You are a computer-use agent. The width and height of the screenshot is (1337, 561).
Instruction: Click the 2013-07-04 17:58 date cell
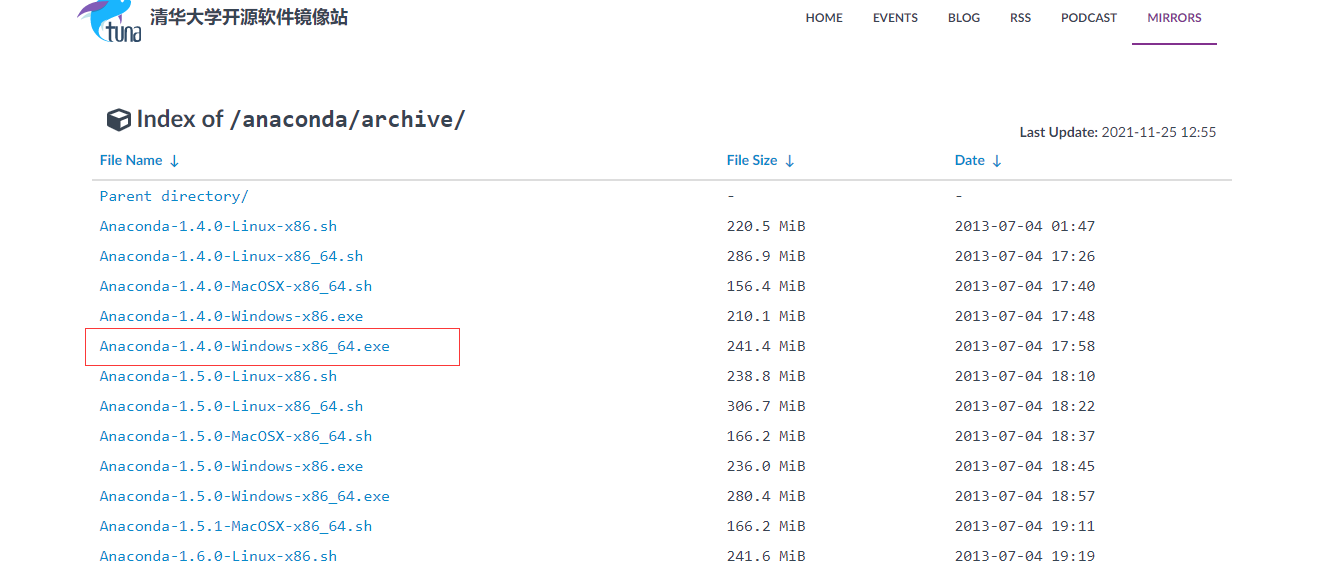pyautogui.click(x=1025, y=346)
